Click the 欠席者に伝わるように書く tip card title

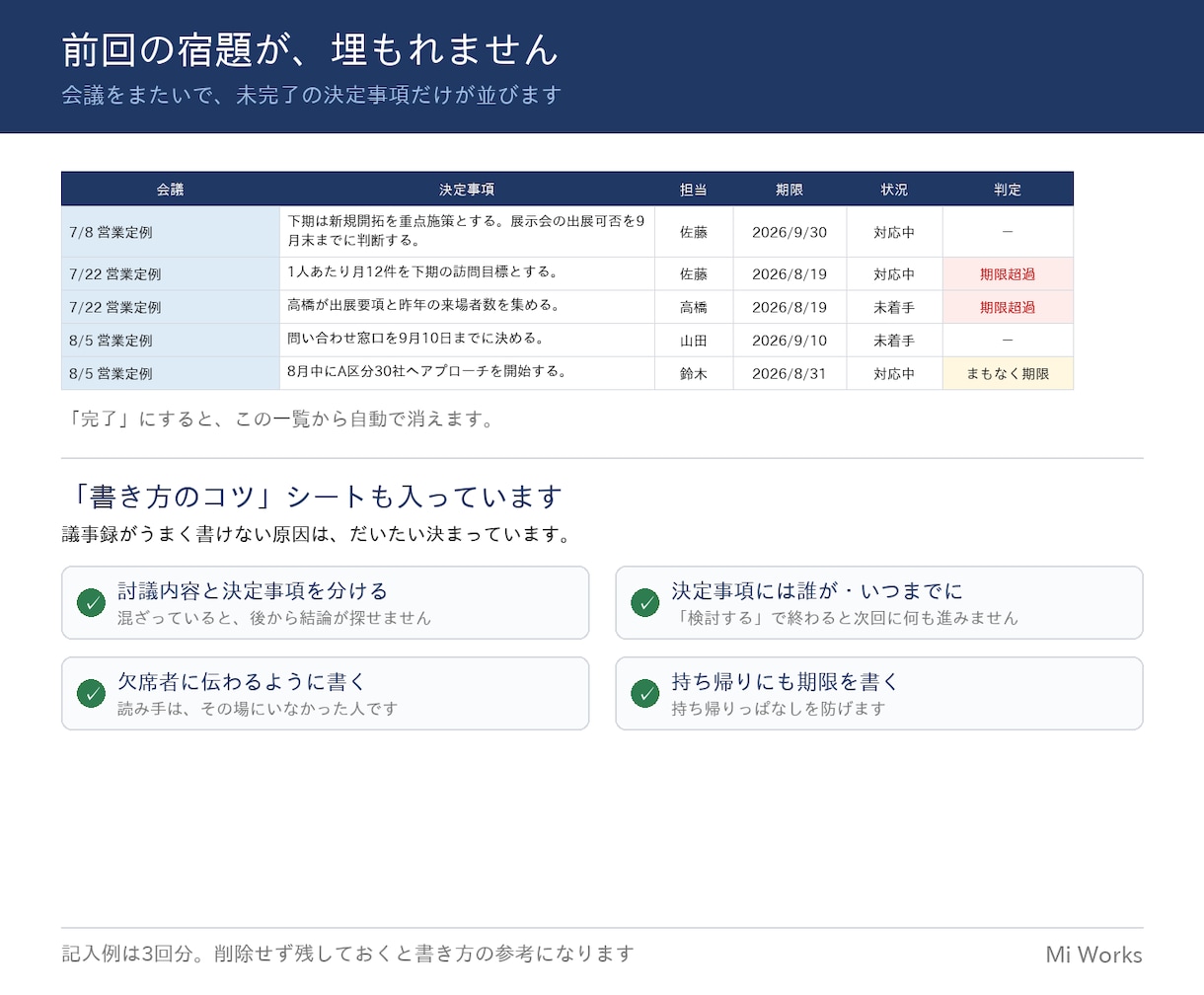pyautogui.click(x=242, y=682)
